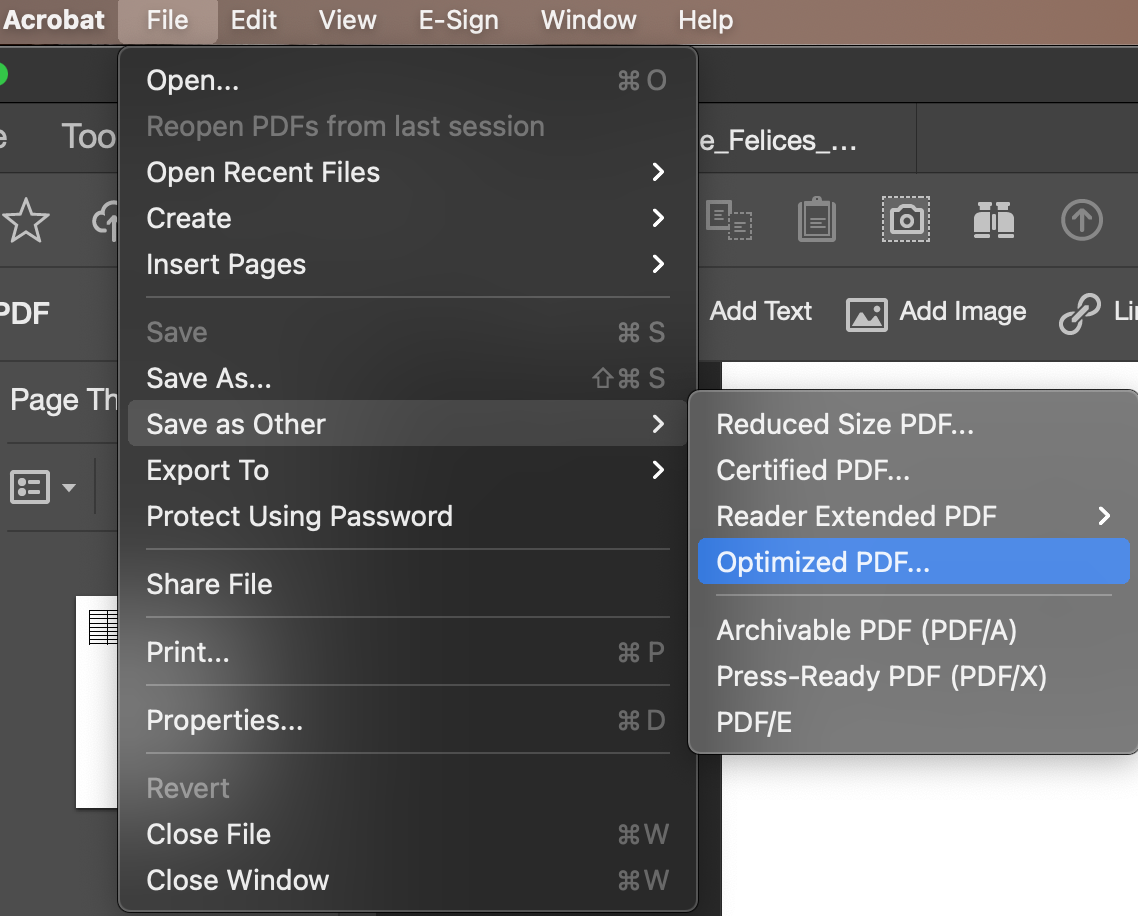Screen dimensions: 1138x916
Task: Click the copy pages document icon
Action: coord(729,220)
